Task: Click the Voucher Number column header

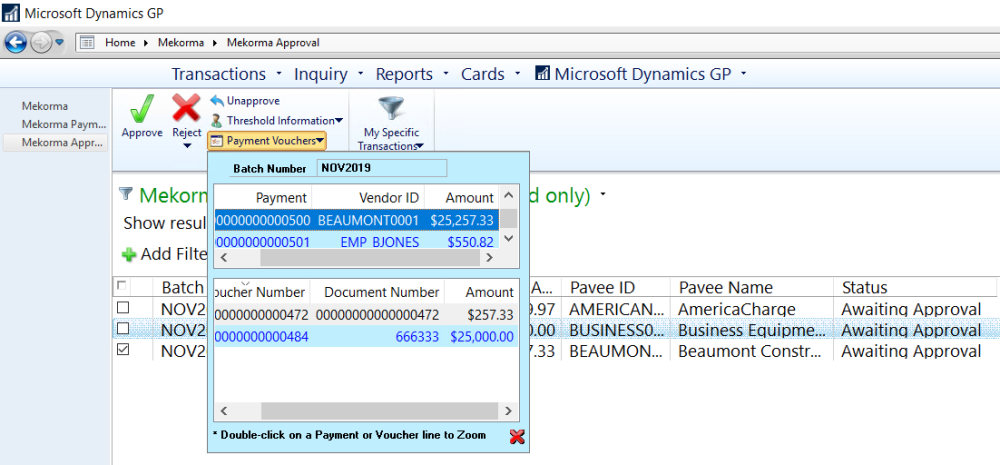Action: (x=262, y=292)
